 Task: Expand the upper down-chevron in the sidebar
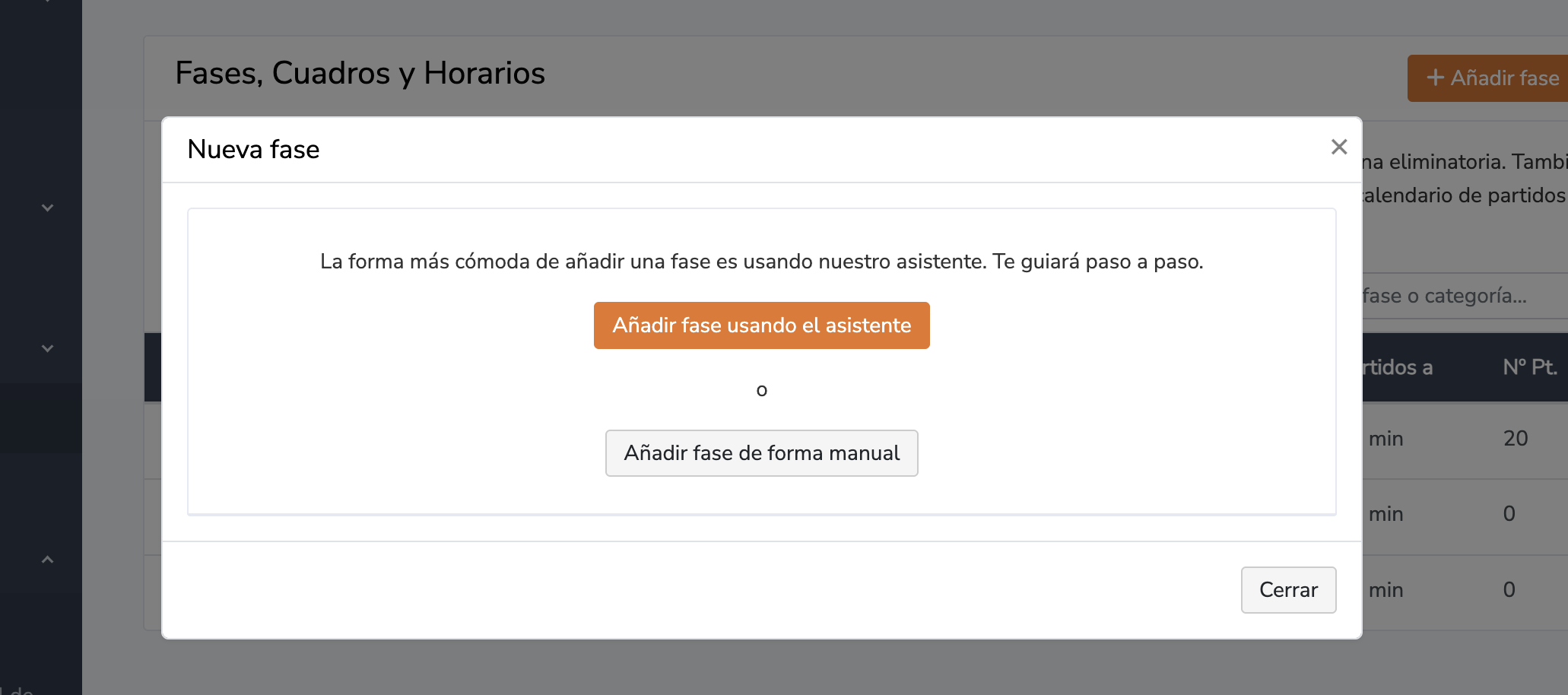[47, 208]
